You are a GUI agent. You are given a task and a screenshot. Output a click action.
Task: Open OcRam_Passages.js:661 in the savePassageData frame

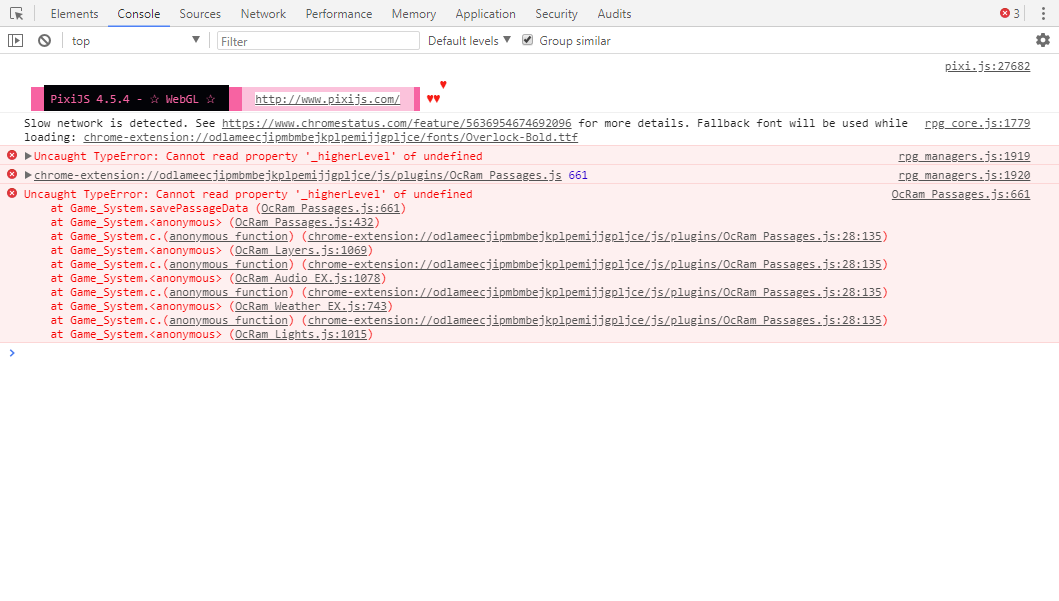coord(331,208)
